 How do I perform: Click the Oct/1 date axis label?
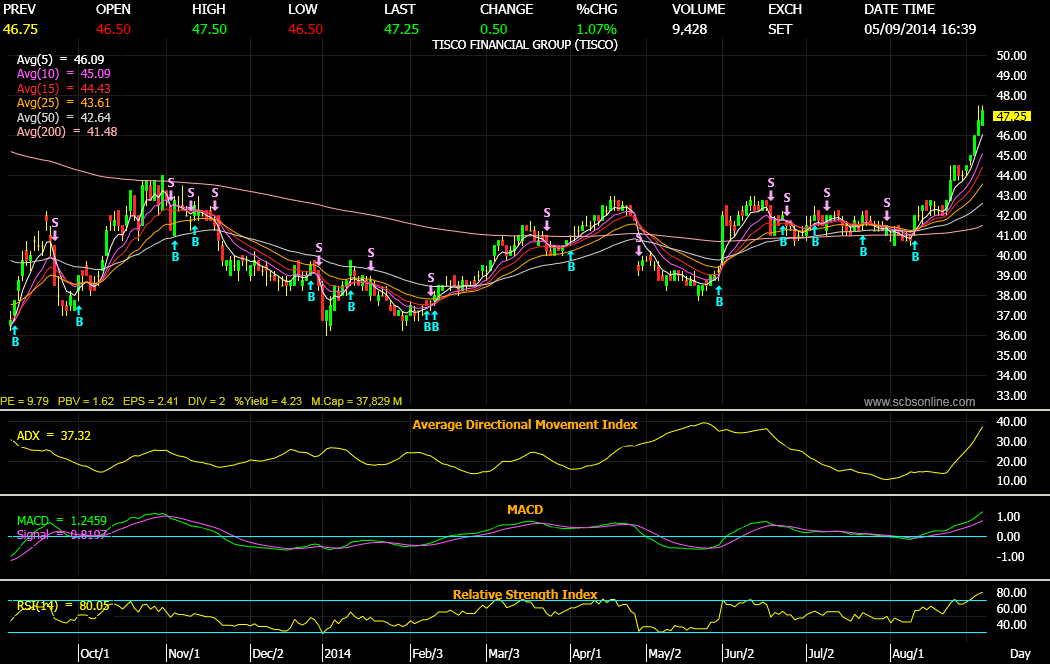pyautogui.click(x=94, y=654)
